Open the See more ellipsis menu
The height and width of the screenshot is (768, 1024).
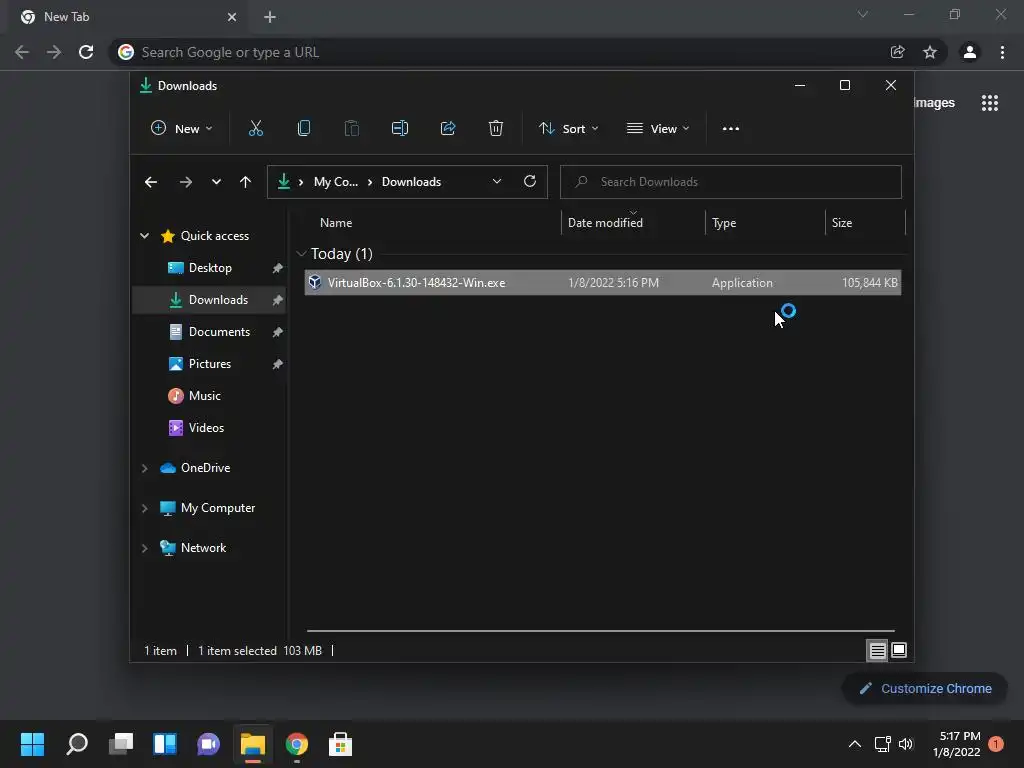[x=731, y=129]
